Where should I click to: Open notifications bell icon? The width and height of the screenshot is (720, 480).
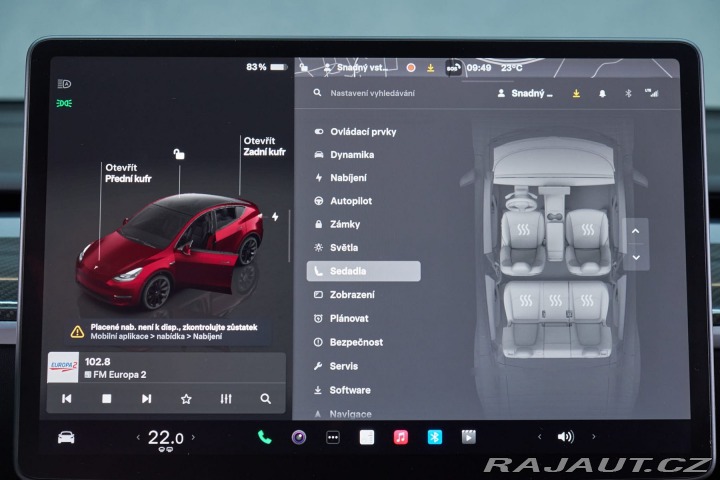602,94
